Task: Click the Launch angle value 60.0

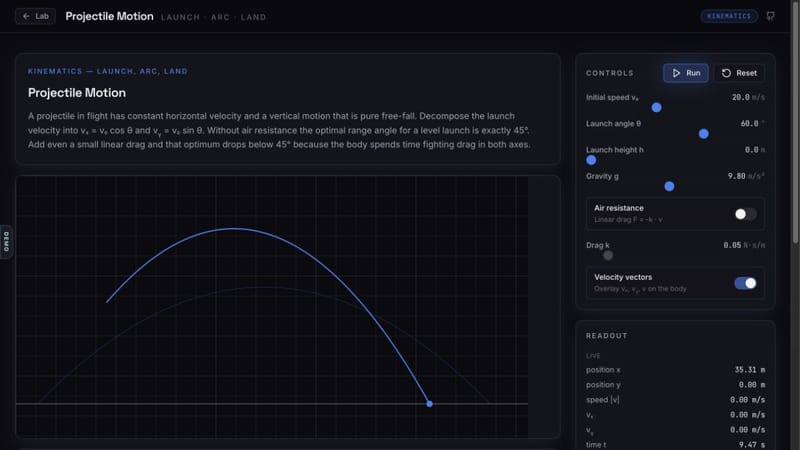Action: point(749,123)
